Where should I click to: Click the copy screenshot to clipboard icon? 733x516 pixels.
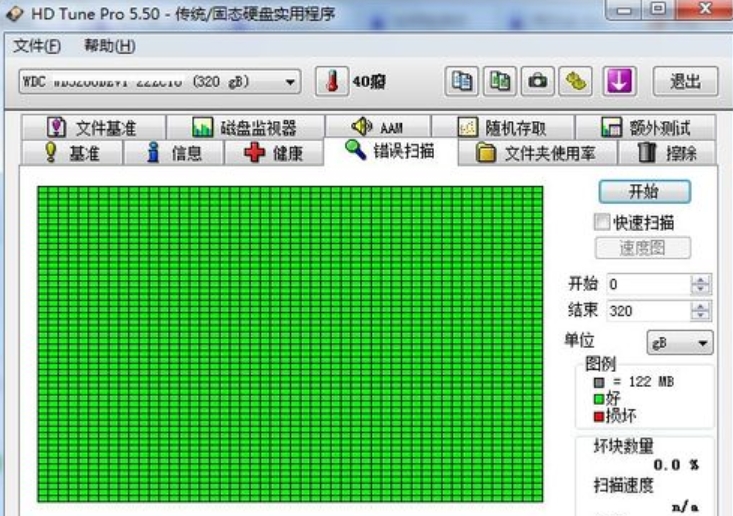click(499, 81)
